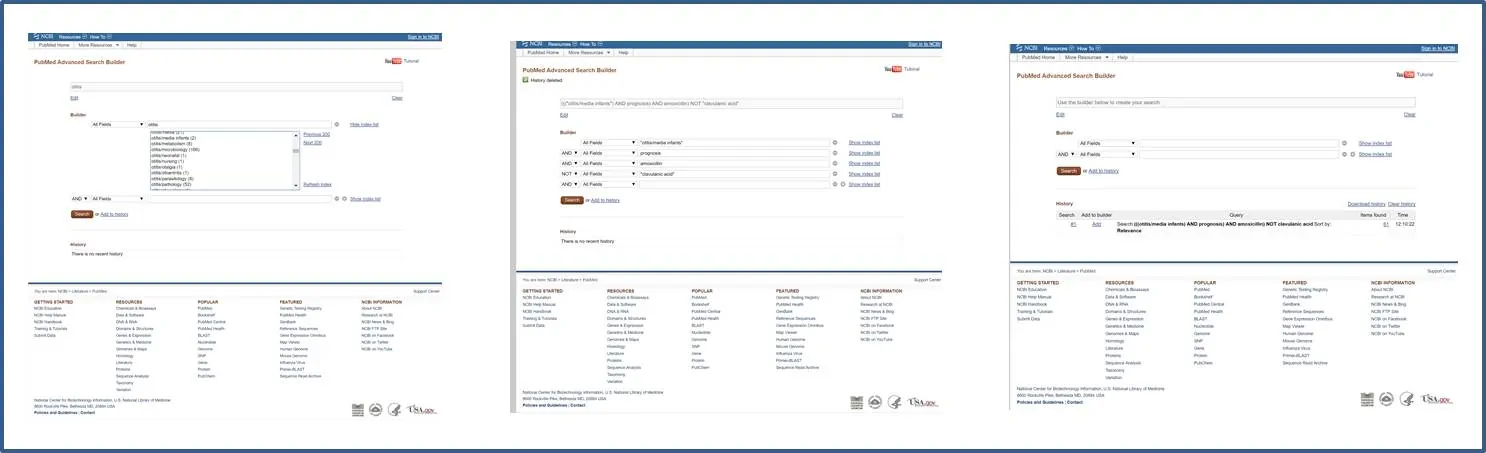This screenshot has width=1486, height=453.
Task: Open All Fields dropdown beside the 'prognosis' term
Action: (608, 153)
